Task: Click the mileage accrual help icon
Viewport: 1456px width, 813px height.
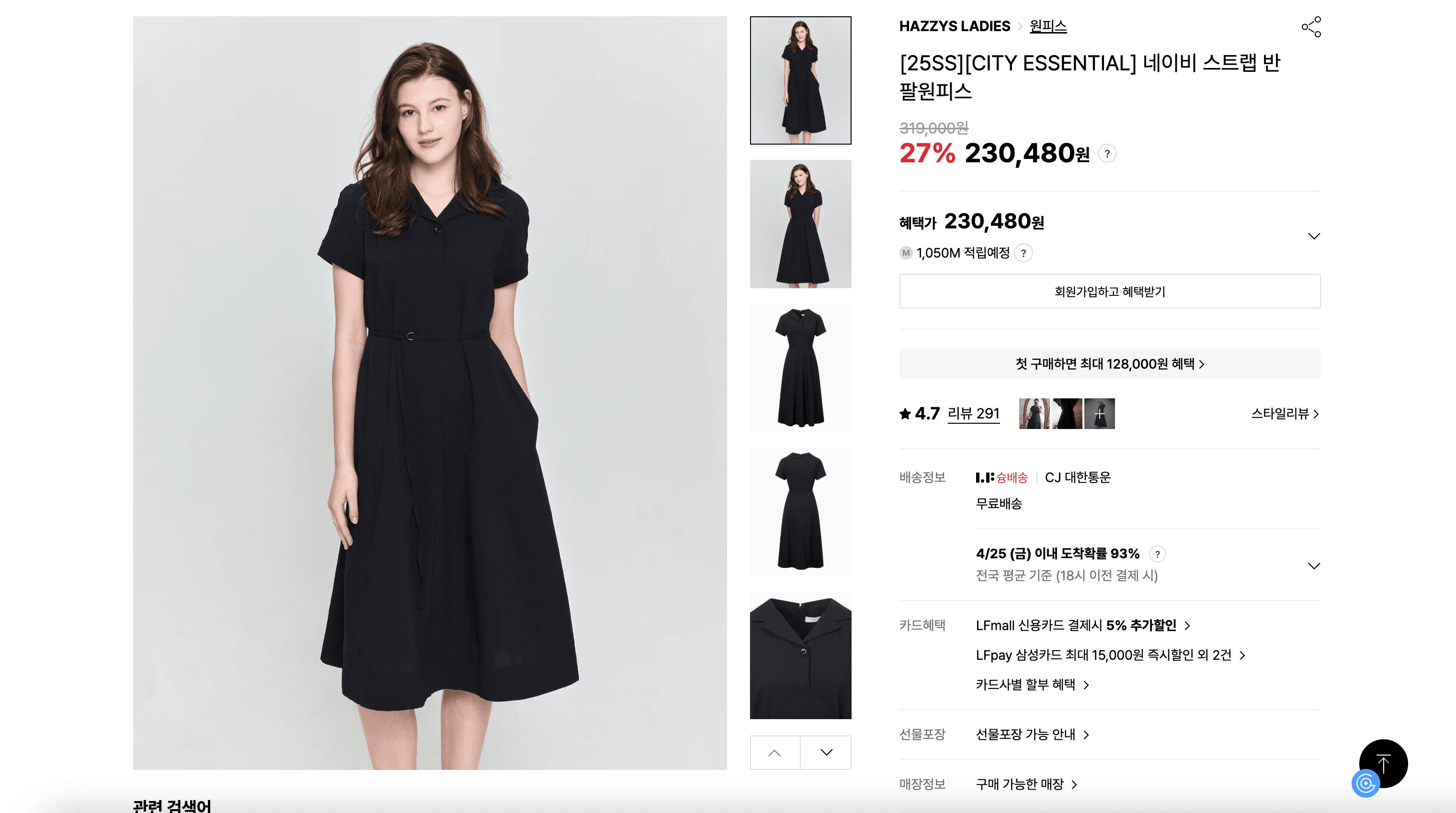Action: [1023, 253]
